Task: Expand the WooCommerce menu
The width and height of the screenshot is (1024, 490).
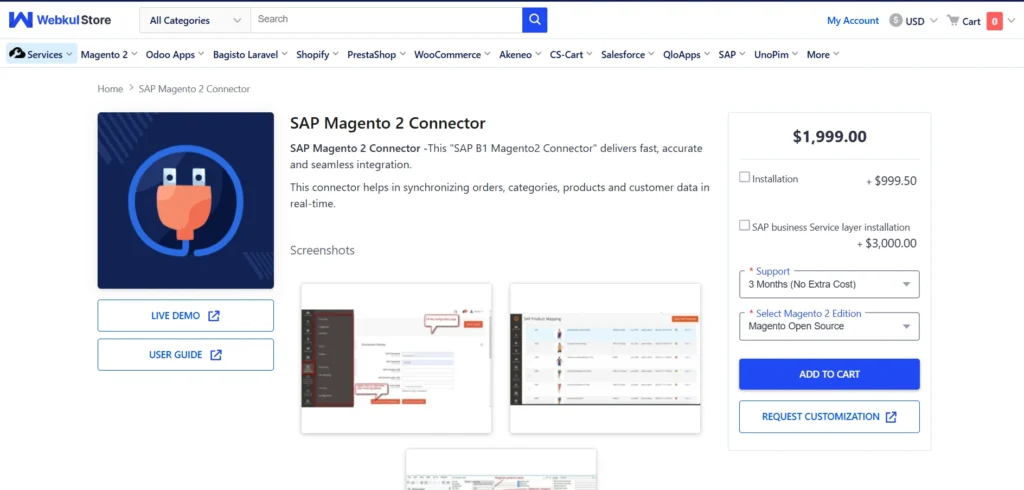Action: 453,55
